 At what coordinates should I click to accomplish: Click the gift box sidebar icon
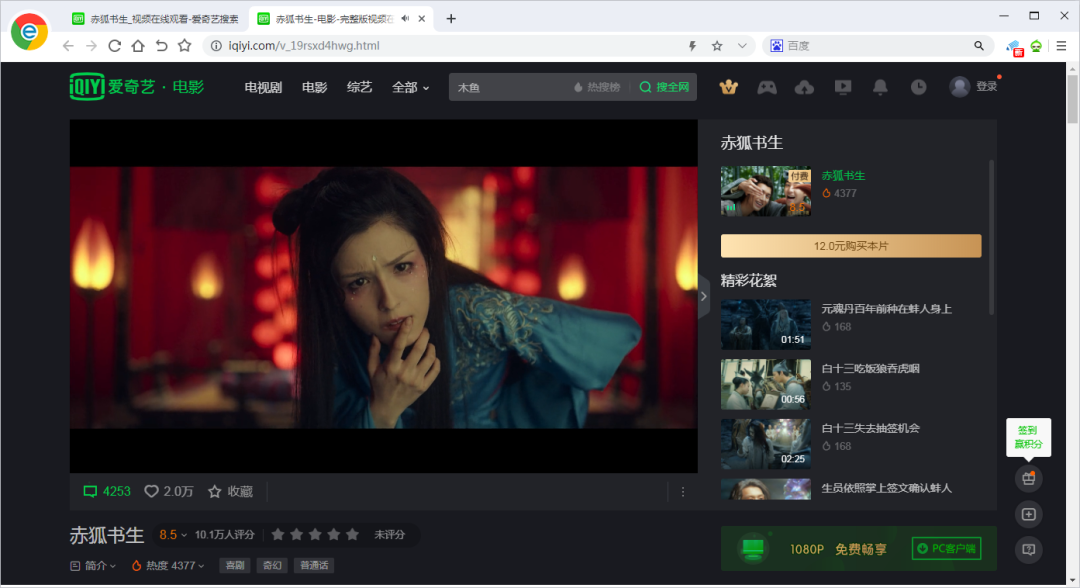[x=1028, y=479]
